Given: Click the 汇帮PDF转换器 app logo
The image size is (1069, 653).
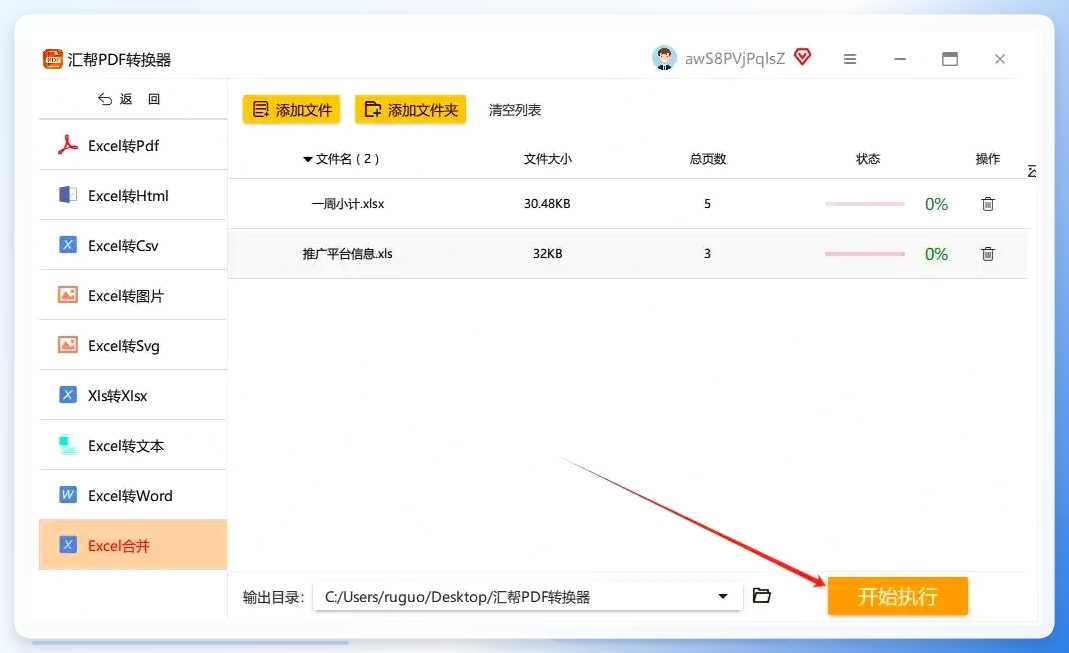Looking at the screenshot, I should click(52, 59).
